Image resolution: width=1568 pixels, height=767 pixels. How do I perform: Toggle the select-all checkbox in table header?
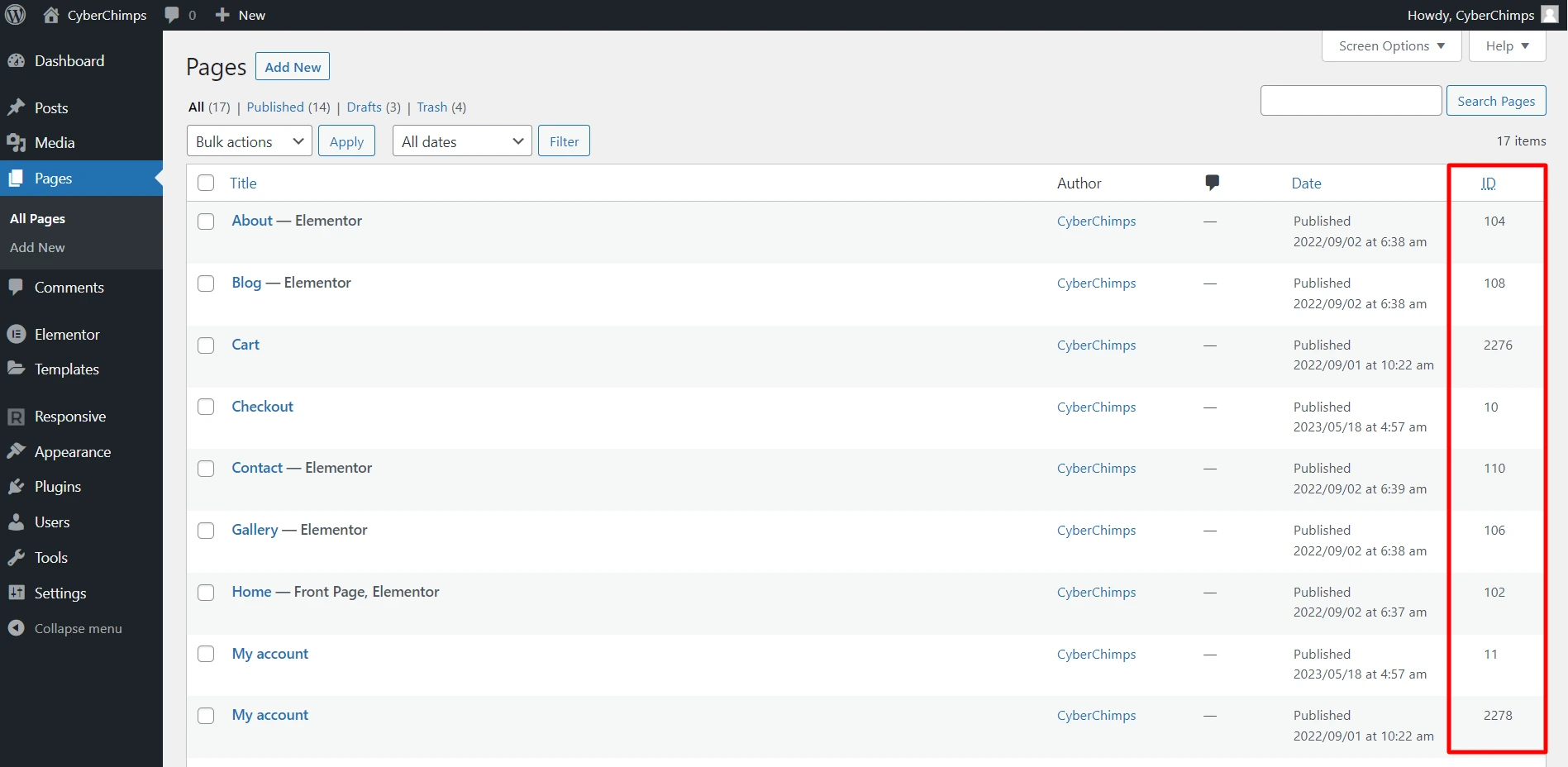(x=206, y=183)
